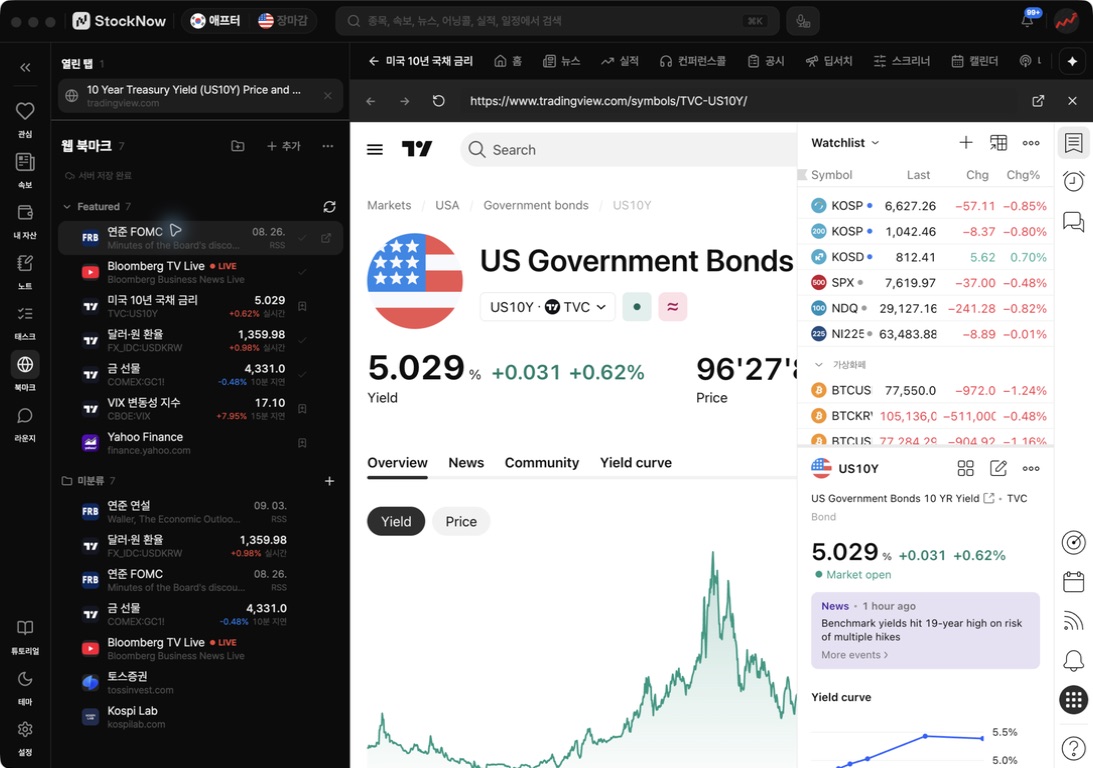Viewport: 1093px width, 768px height.
Task: Reload the TradingView web page
Action: pos(438,101)
